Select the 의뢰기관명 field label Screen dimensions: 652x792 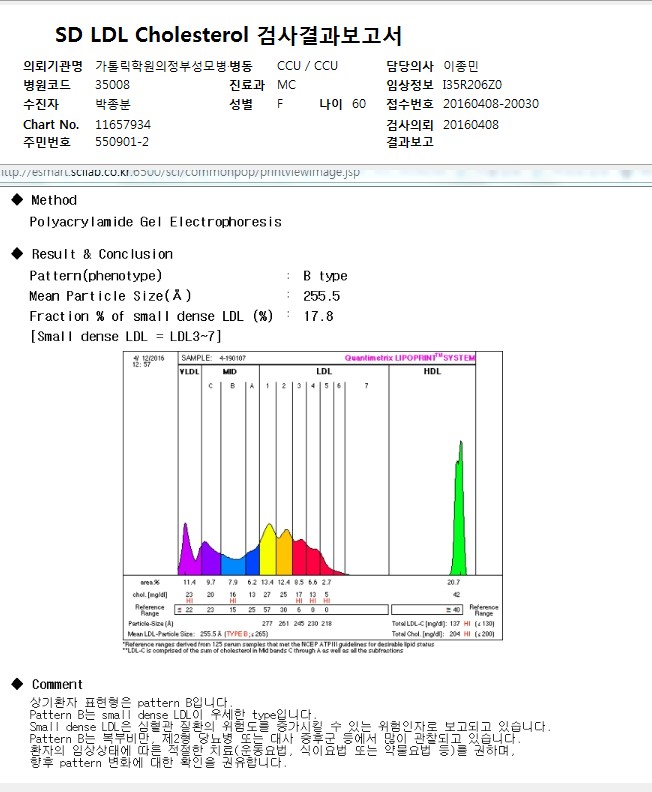point(53,66)
